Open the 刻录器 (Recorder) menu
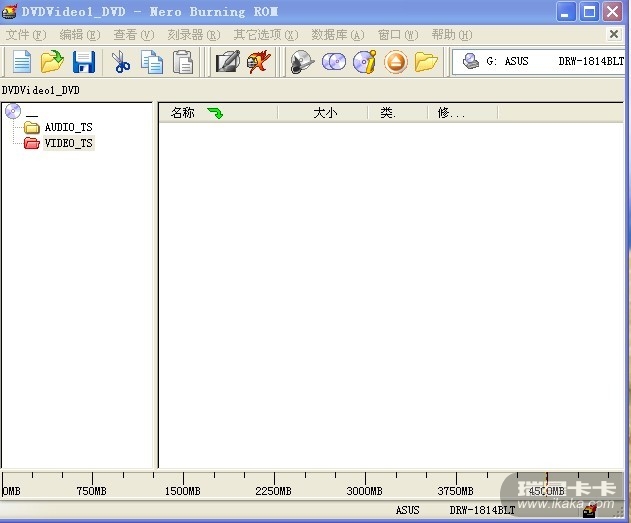Screen dimensions: 631x523 click(193, 34)
